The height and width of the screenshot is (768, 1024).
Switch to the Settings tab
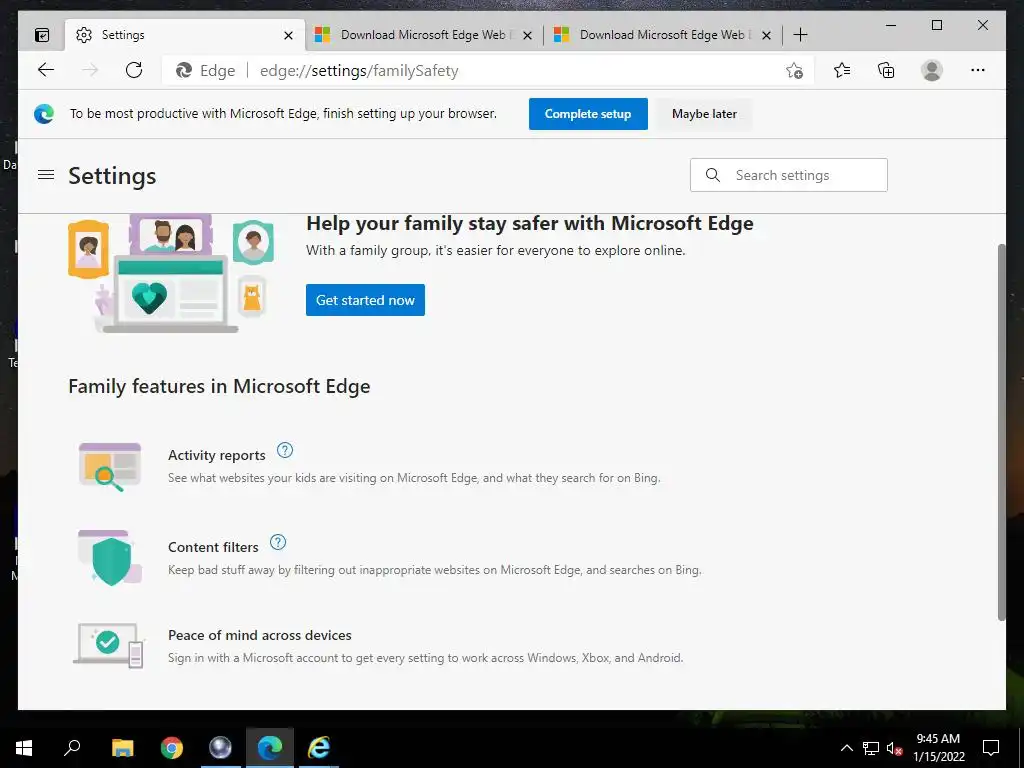click(185, 35)
